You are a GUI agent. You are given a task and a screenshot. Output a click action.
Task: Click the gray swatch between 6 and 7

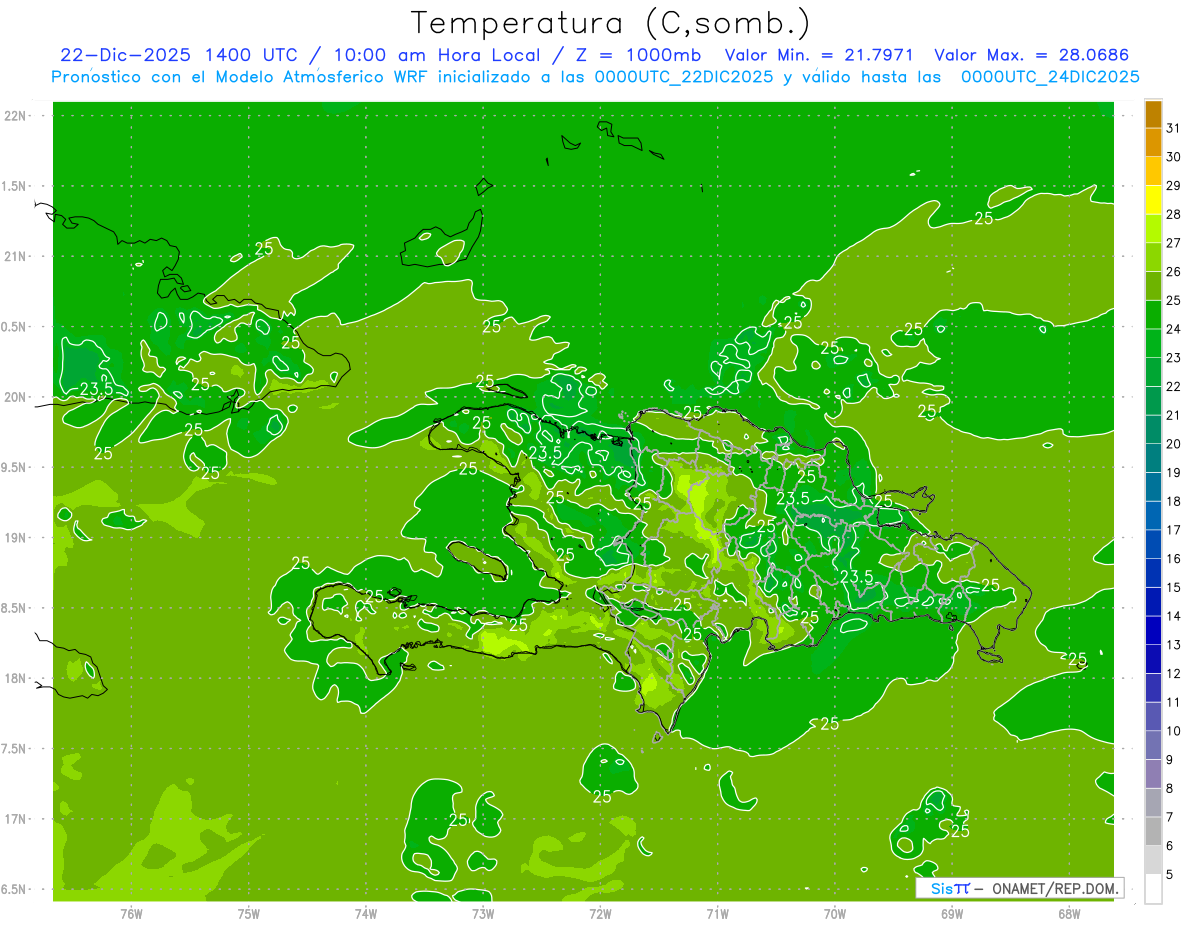click(x=1153, y=831)
